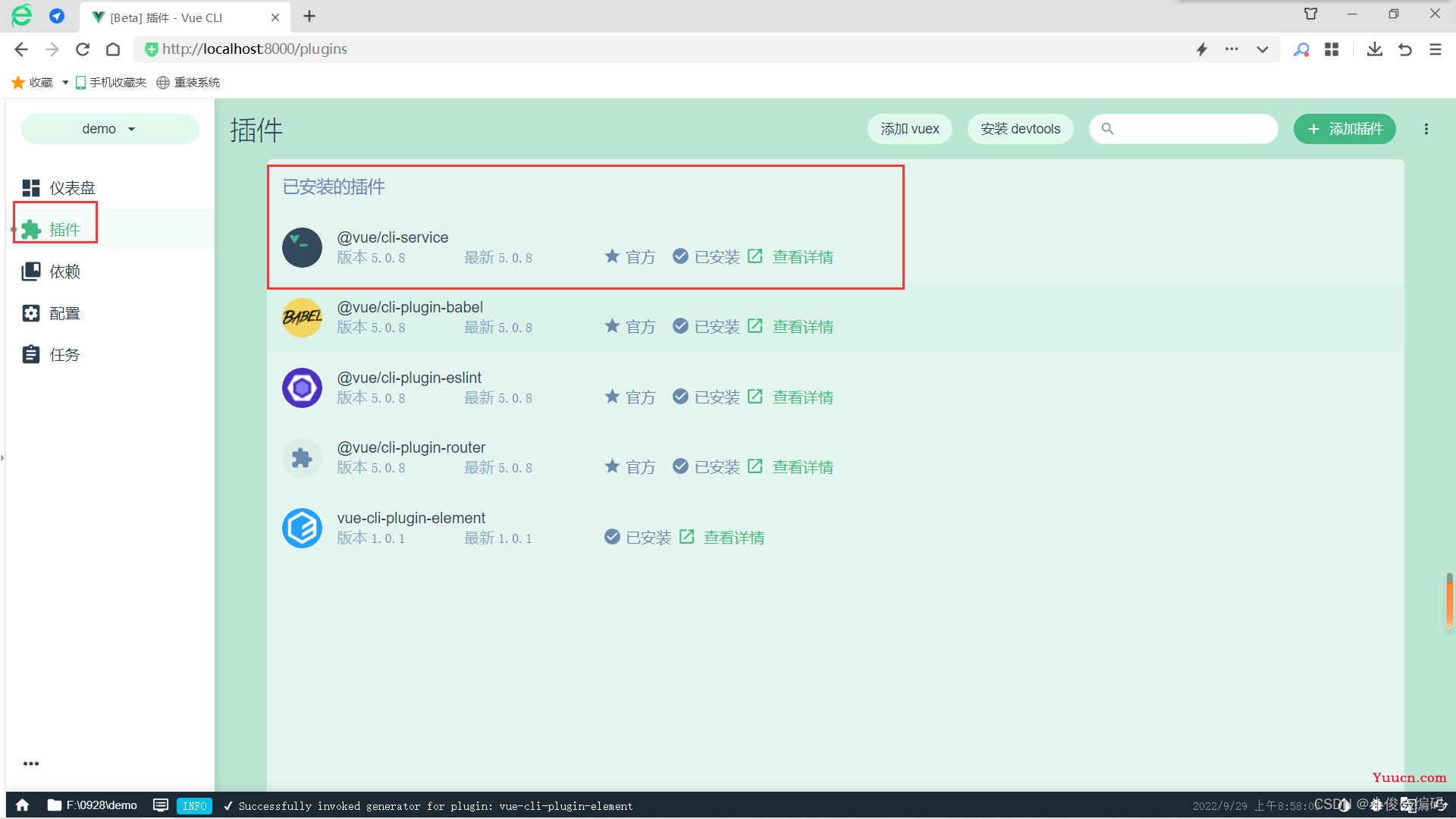Reload the page with the refresh icon

click(83, 49)
